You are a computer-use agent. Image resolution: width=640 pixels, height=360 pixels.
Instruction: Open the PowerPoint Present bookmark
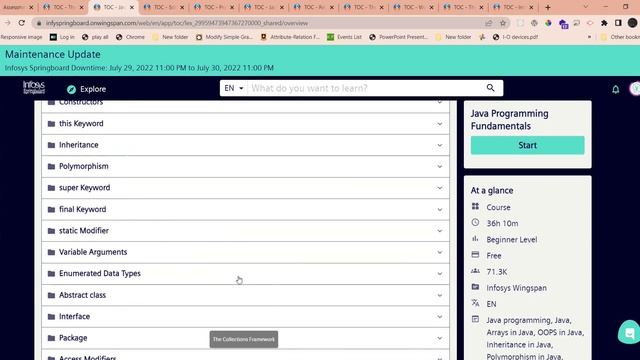tap(398, 37)
